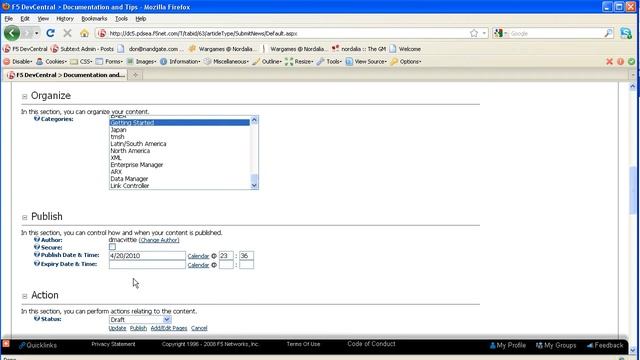
Task: Open the History menu
Action: [x=65, y=19]
